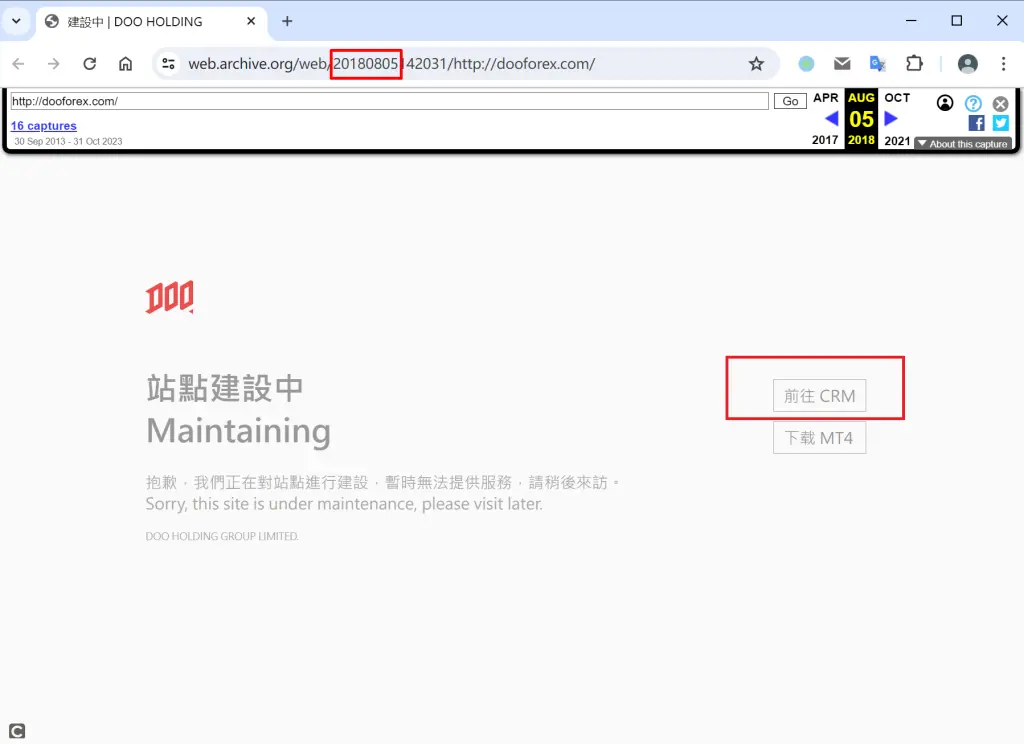Image resolution: width=1024 pixels, height=744 pixels.
Task: Open Wayback help question icon
Action: pyautogui.click(x=973, y=103)
